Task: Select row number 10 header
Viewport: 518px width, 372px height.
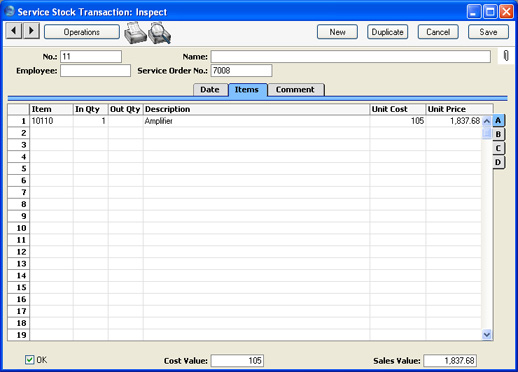Action: [19, 228]
